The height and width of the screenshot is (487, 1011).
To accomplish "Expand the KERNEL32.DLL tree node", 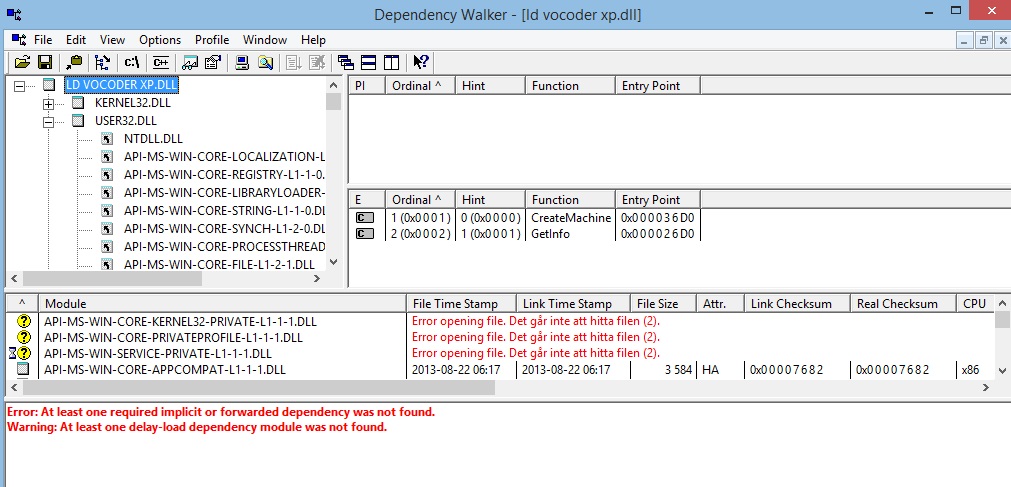I will [x=48, y=103].
